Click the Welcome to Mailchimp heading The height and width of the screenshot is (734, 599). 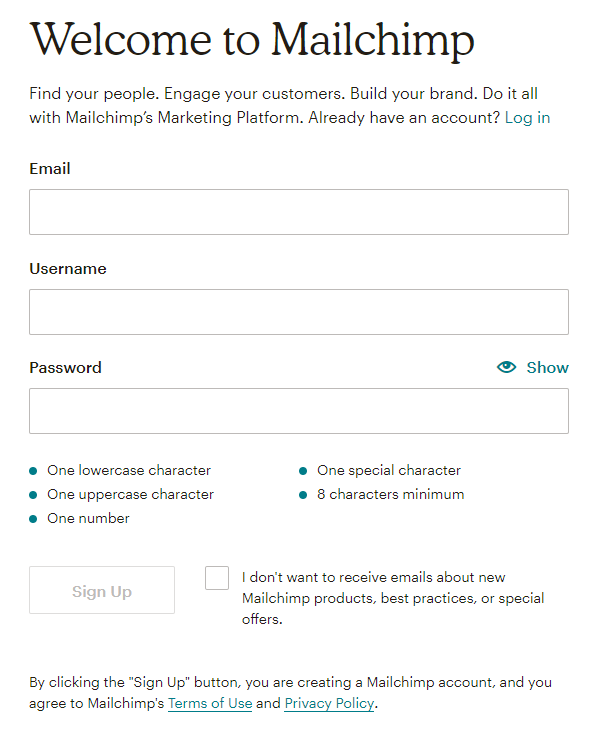click(252, 40)
